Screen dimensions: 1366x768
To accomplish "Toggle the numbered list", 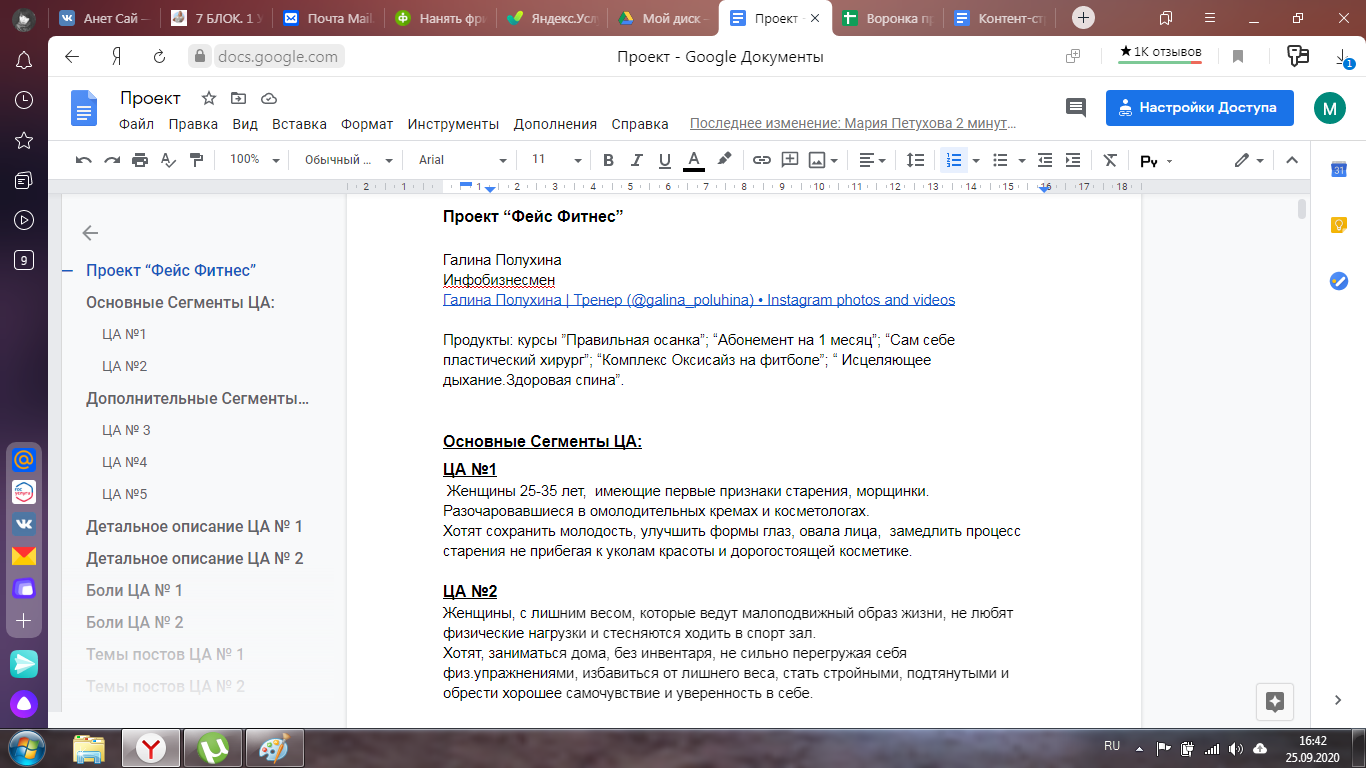I will [x=953, y=160].
